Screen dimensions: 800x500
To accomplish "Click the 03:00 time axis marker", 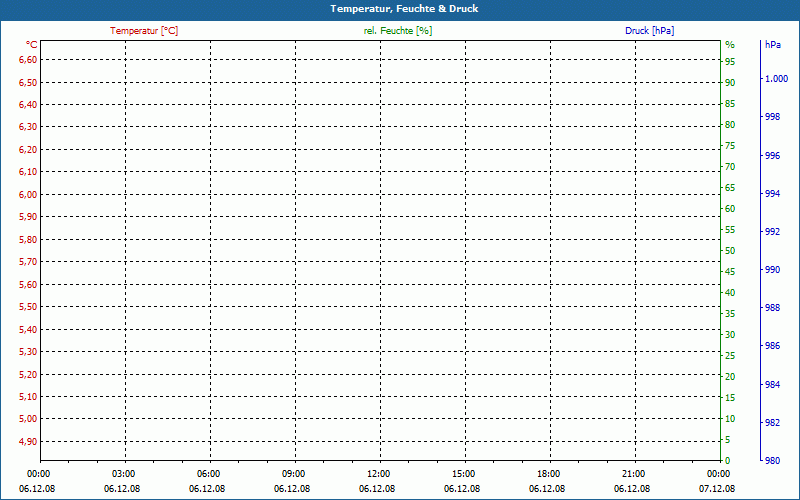I will pyautogui.click(x=123, y=474).
